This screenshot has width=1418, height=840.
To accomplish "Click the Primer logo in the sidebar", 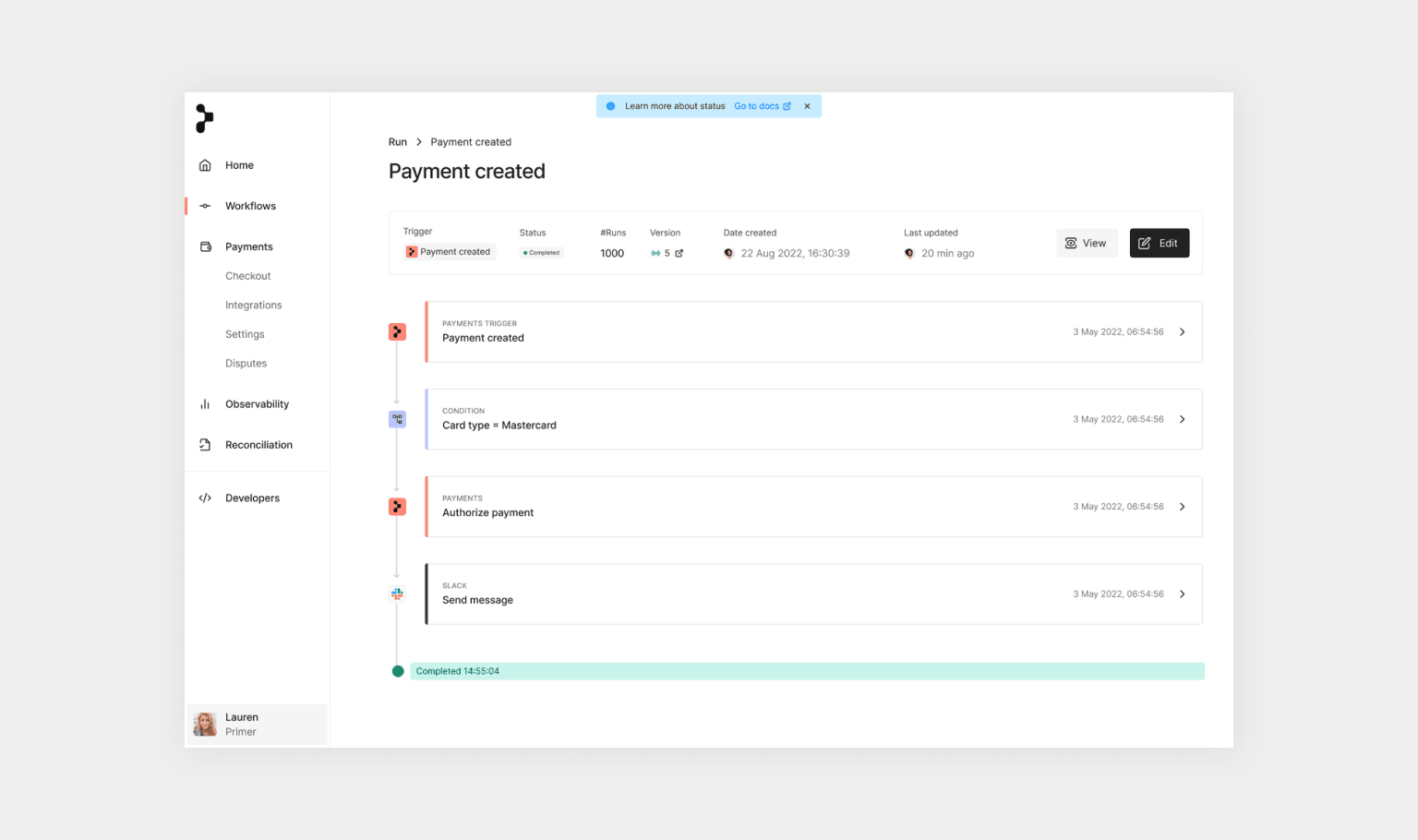I will 205,118.
